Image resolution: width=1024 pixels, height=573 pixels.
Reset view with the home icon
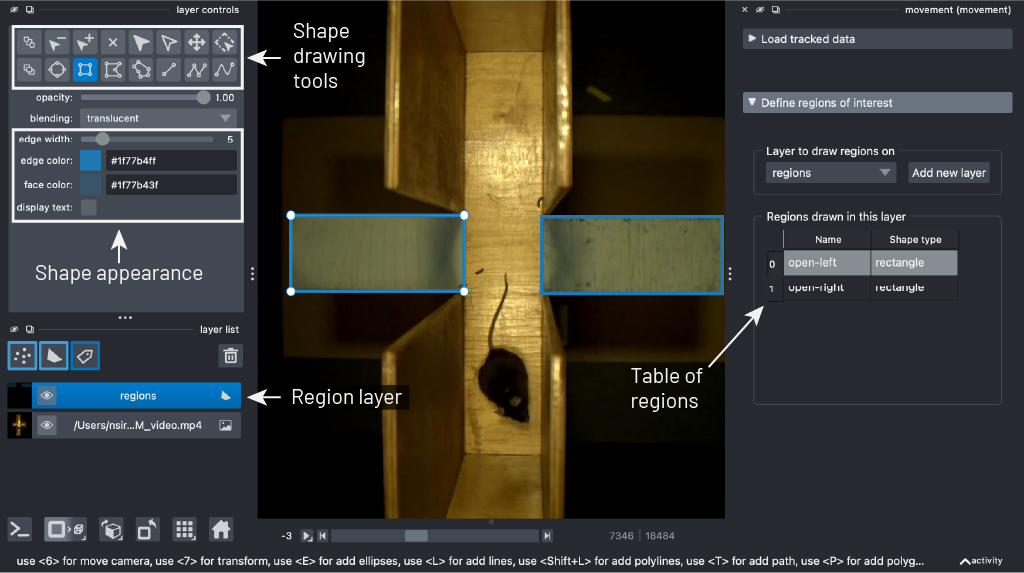[221, 529]
